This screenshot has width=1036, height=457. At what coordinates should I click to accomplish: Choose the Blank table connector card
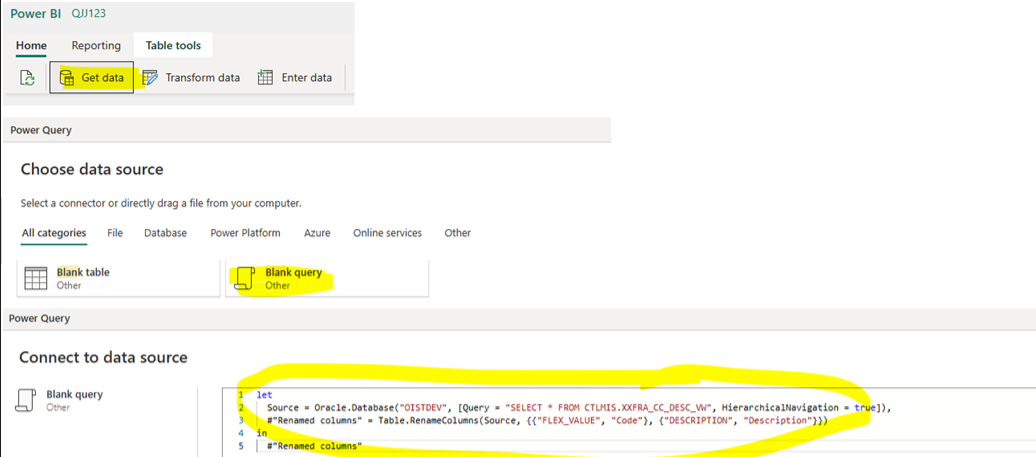118,278
